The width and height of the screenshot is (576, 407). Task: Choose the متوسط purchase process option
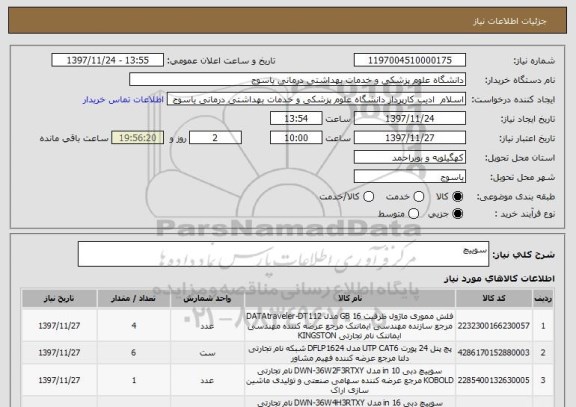pos(413,213)
